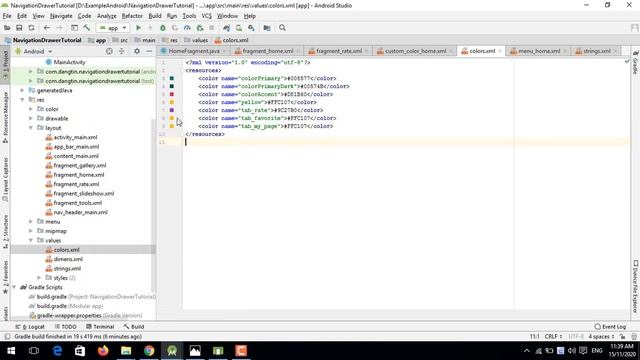
Task: Open the Terminal tool window
Action: [100, 327]
